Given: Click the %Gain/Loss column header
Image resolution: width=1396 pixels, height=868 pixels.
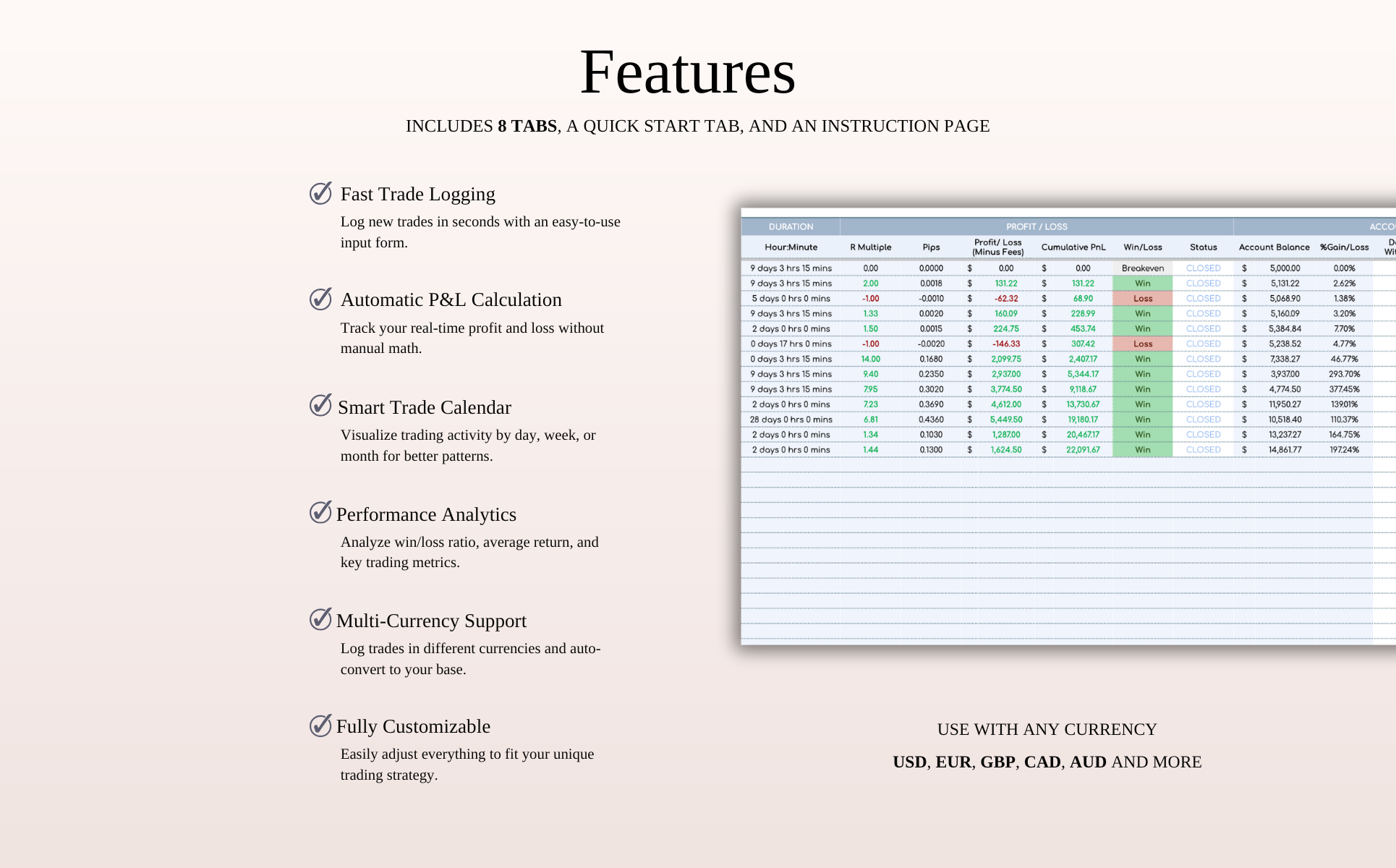Looking at the screenshot, I should pos(1344,247).
